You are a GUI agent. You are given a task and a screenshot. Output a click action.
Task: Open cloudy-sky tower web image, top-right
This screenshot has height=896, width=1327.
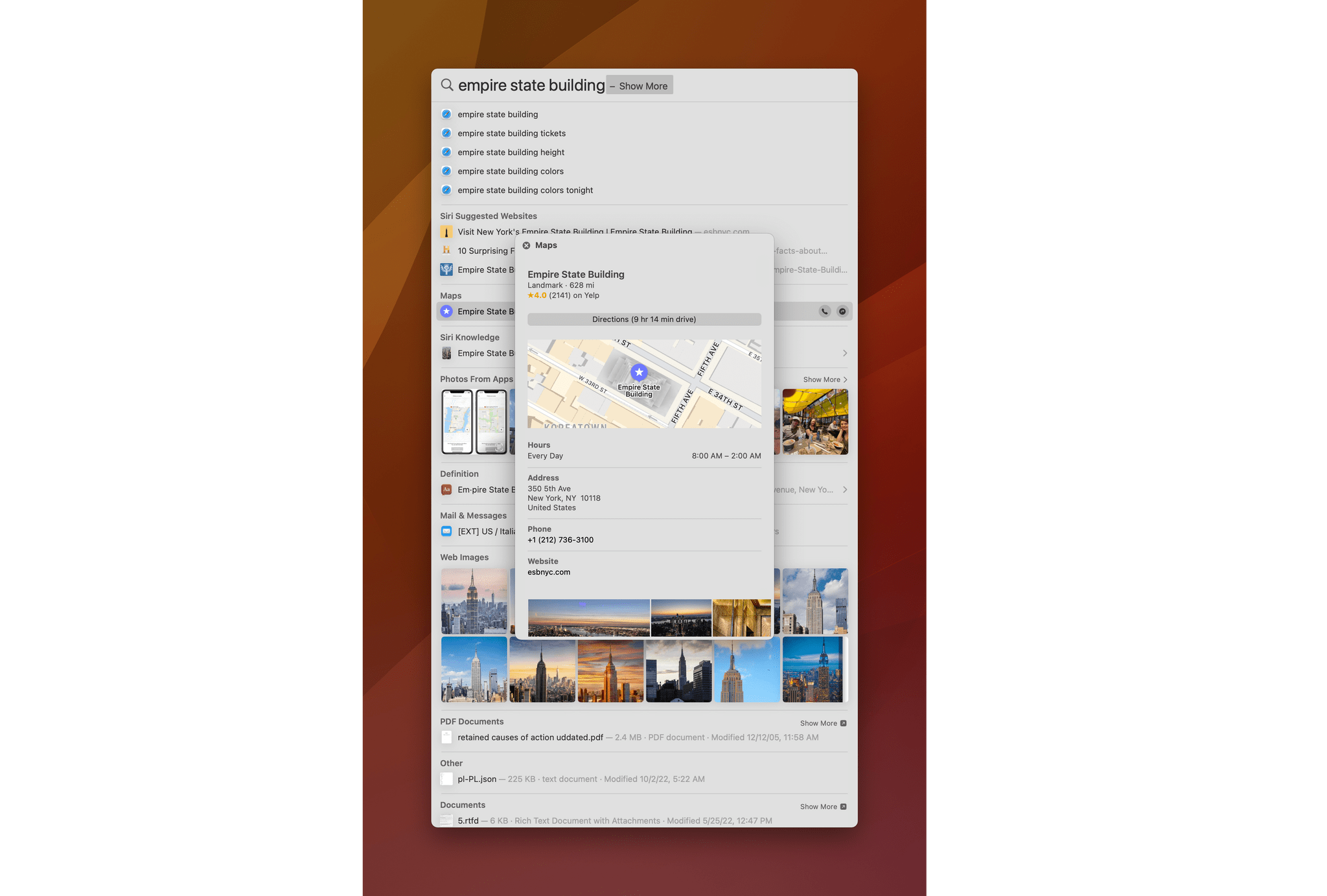815,601
